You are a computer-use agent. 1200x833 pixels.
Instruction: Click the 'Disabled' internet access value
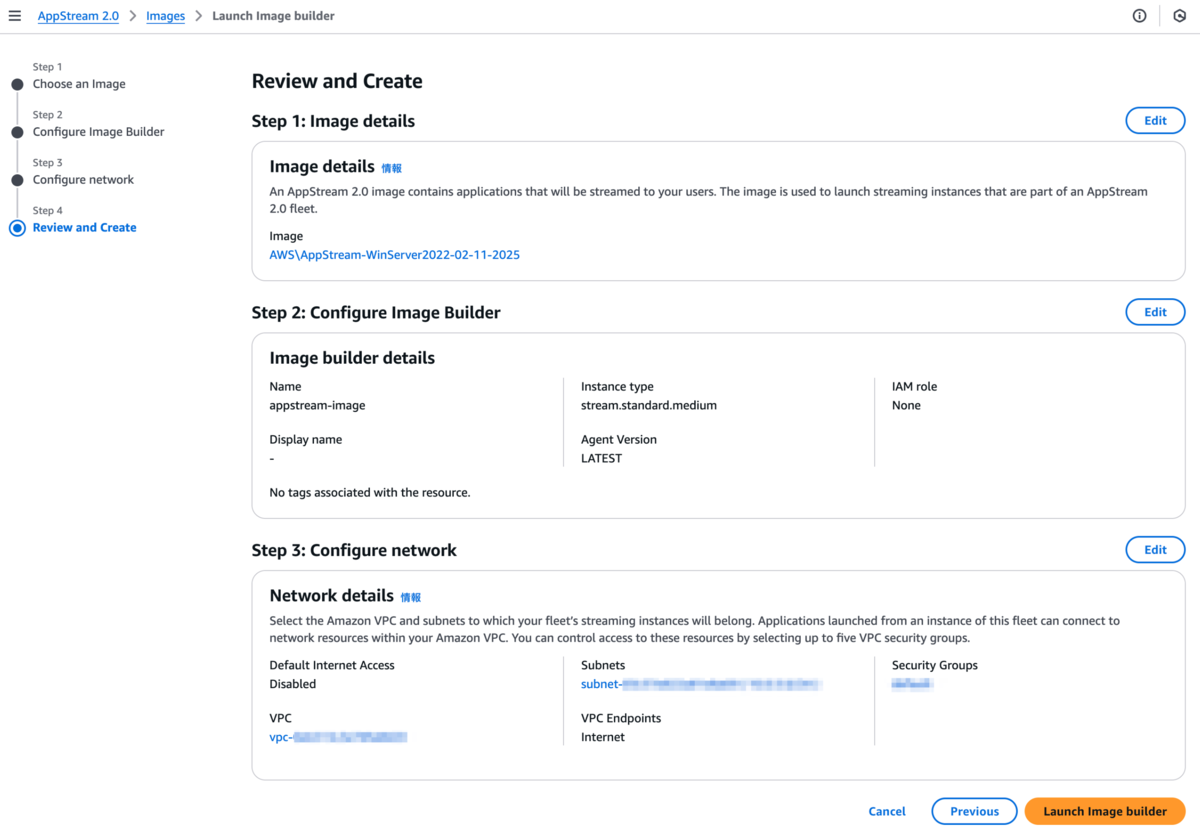pyautogui.click(x=293, y=684)
